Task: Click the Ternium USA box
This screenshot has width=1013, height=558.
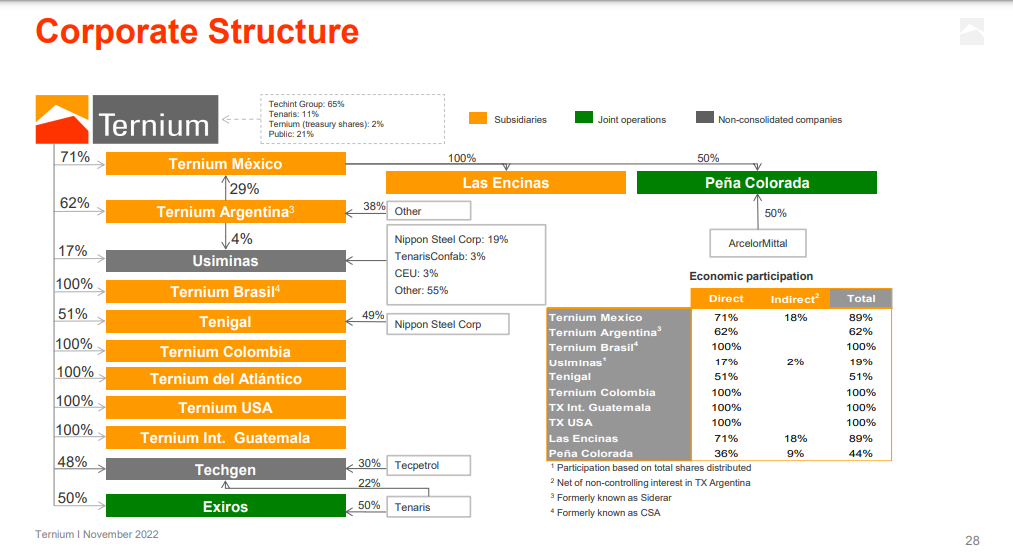Action: (225, 408)
